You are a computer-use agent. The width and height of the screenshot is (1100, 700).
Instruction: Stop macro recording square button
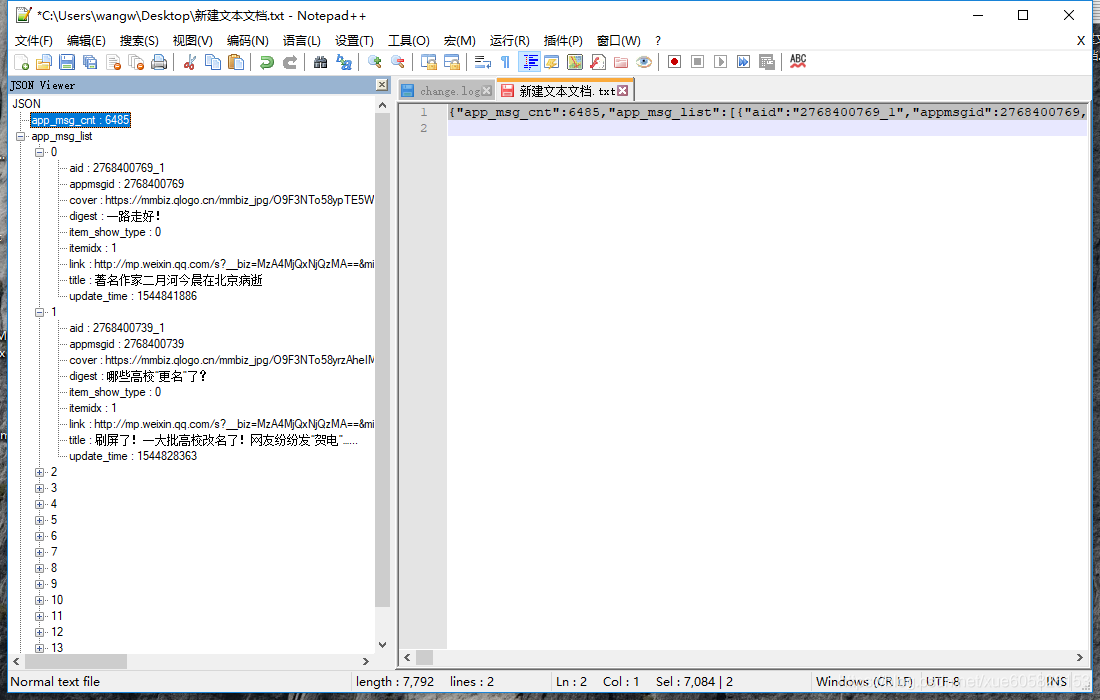coord(697,62)
